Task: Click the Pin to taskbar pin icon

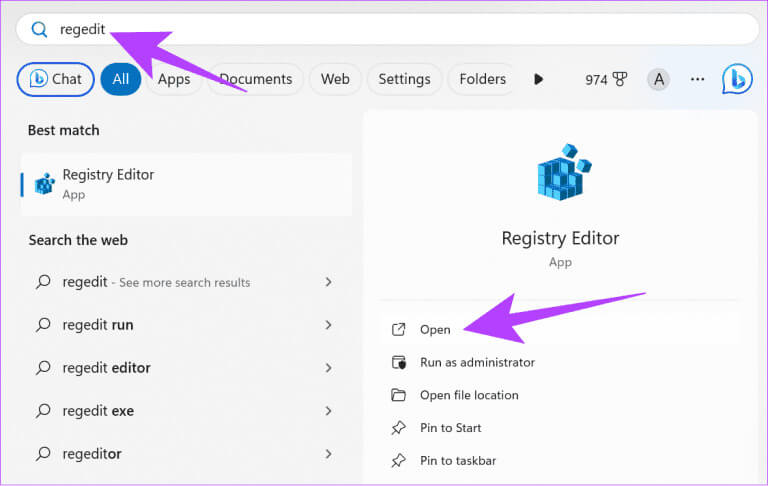Action: (x=399, y=461)
